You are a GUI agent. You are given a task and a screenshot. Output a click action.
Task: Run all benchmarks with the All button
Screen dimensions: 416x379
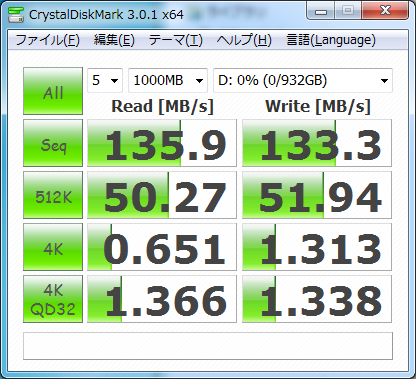[53, 91]
